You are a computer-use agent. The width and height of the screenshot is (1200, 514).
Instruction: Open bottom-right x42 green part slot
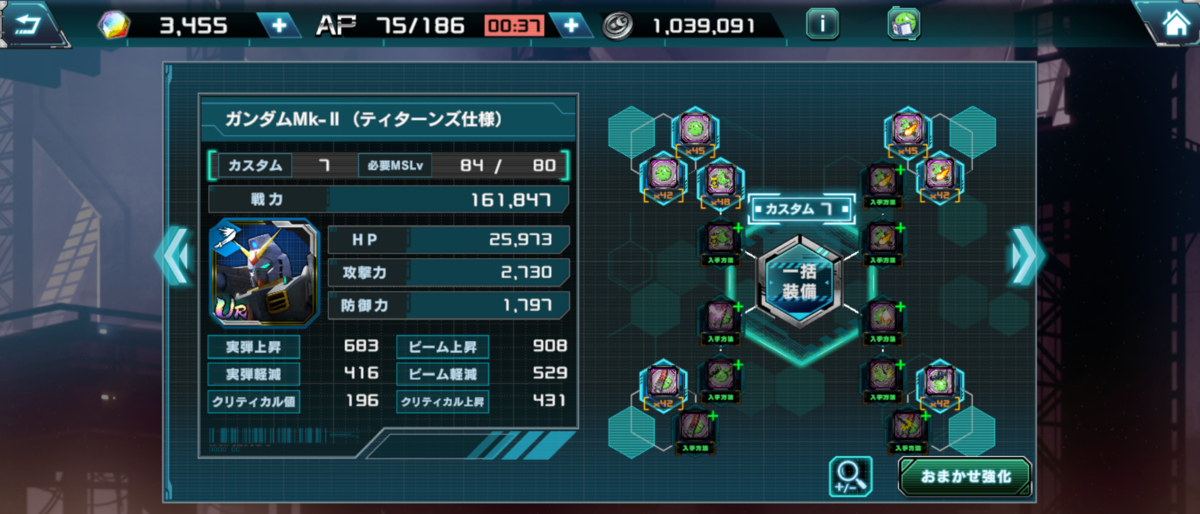tap(939, 384)
